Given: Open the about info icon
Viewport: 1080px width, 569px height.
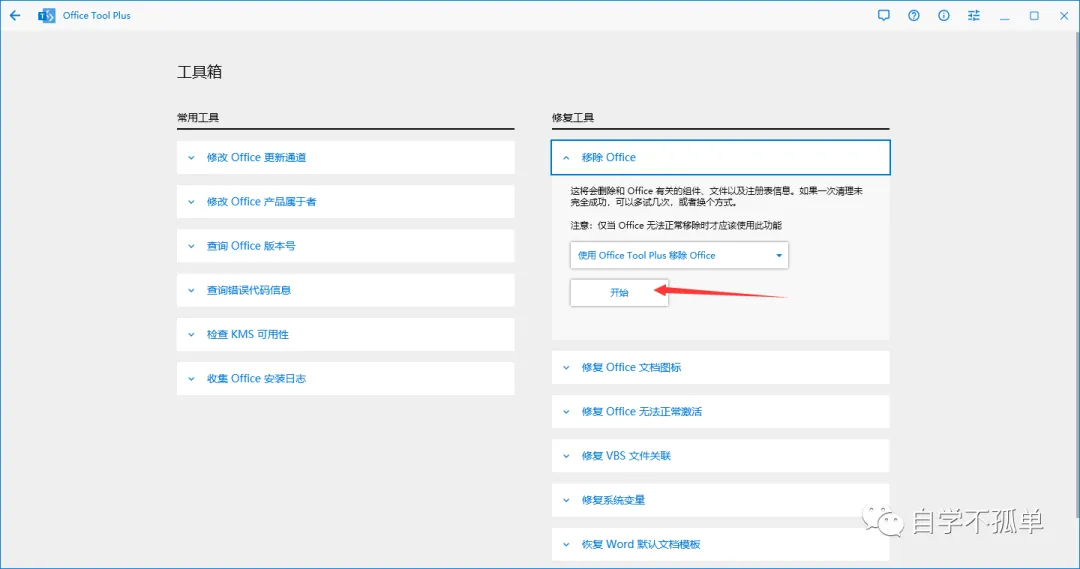Looking at the screenshot, I should coord(944,15).
